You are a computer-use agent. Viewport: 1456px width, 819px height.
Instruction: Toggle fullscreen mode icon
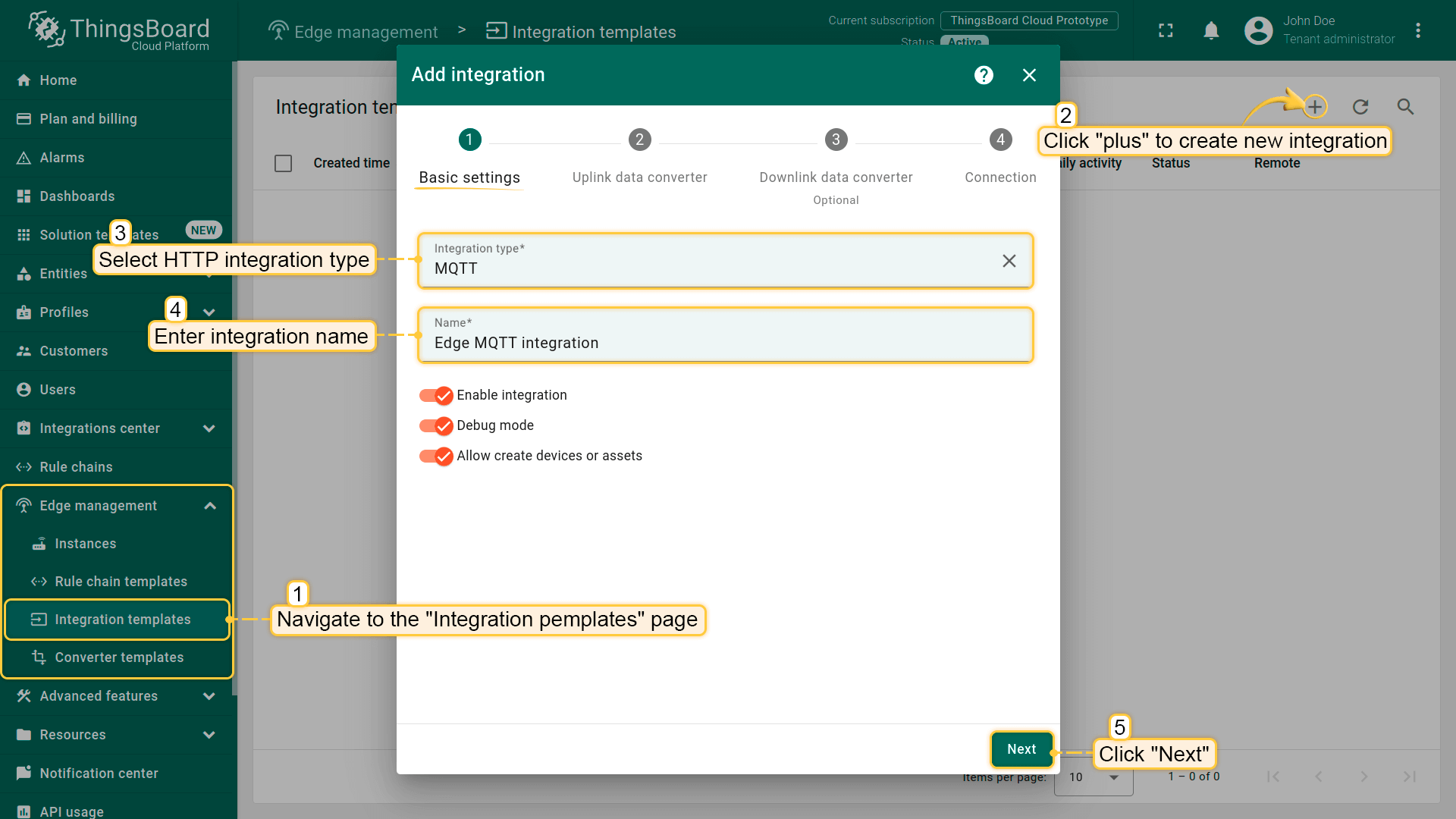pyautogui.click(x=1166, y=30)
